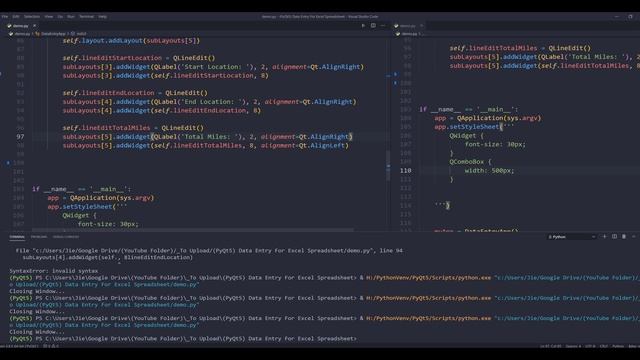
Task: Click the 'Start Location: ' QLabel code line
Action: 213,67
